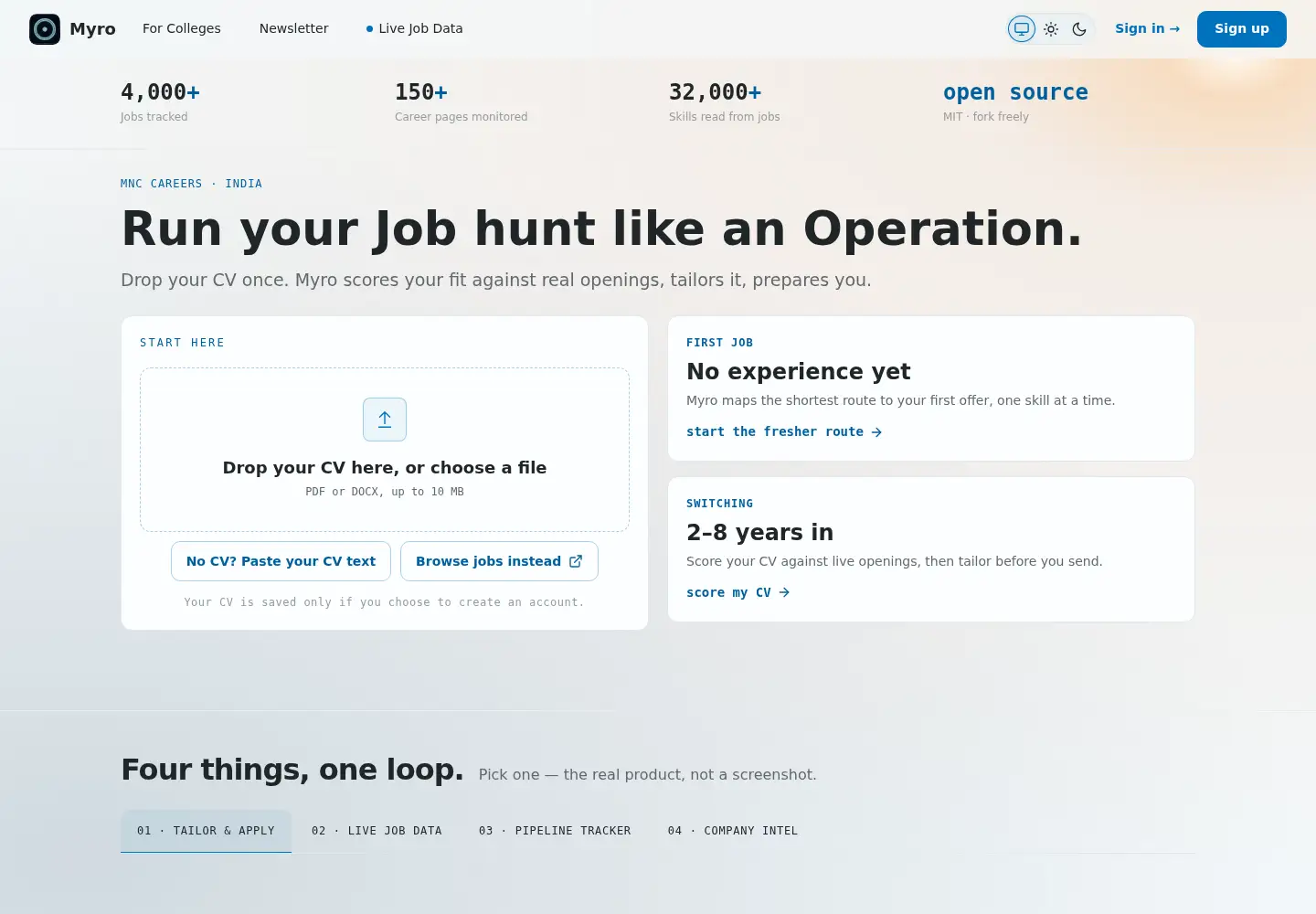Click Browse jobs instead button
This screenshot has width=1316, height=914.
(499, 561)
